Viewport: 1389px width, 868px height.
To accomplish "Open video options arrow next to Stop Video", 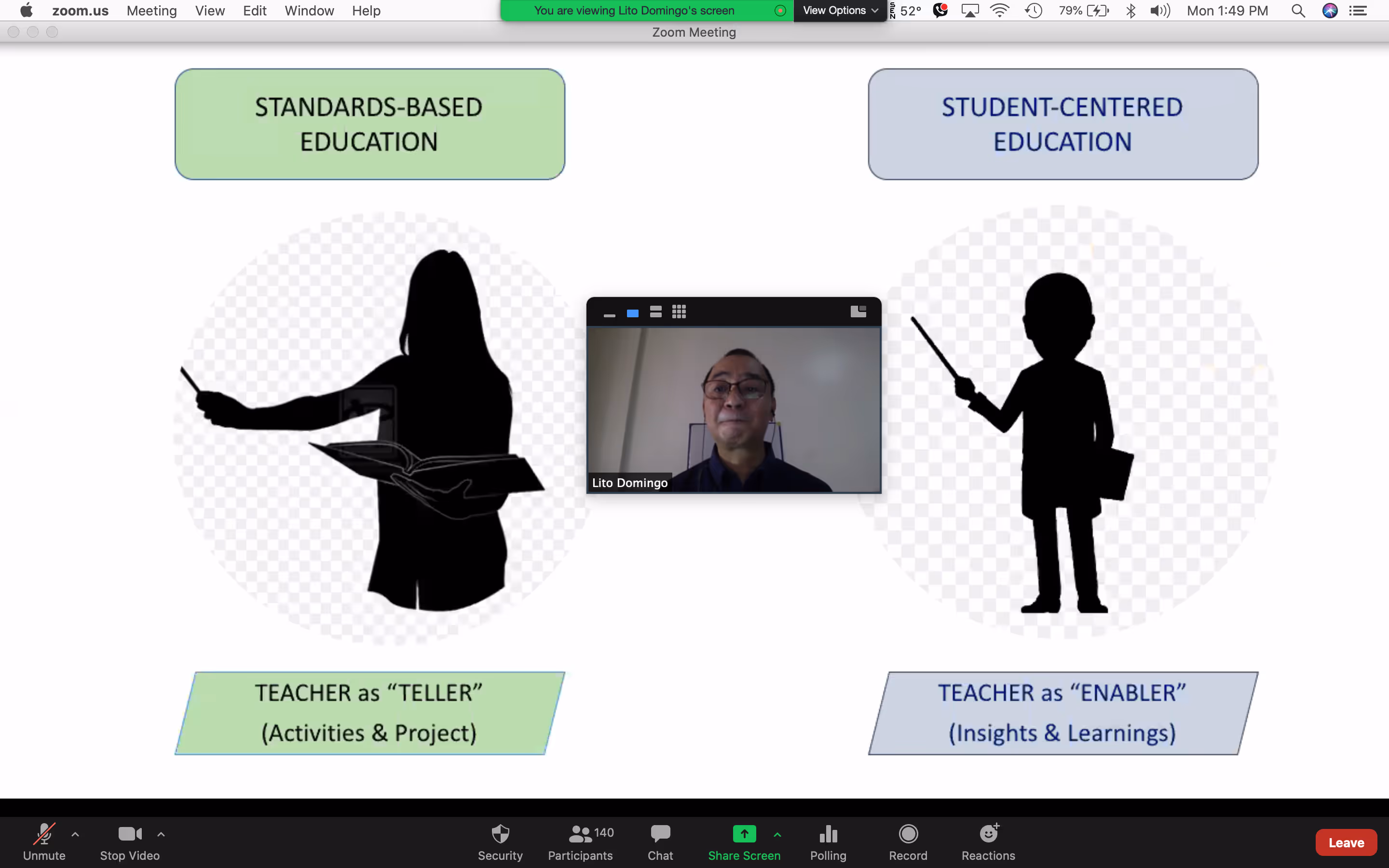I will tap(161, 834).
